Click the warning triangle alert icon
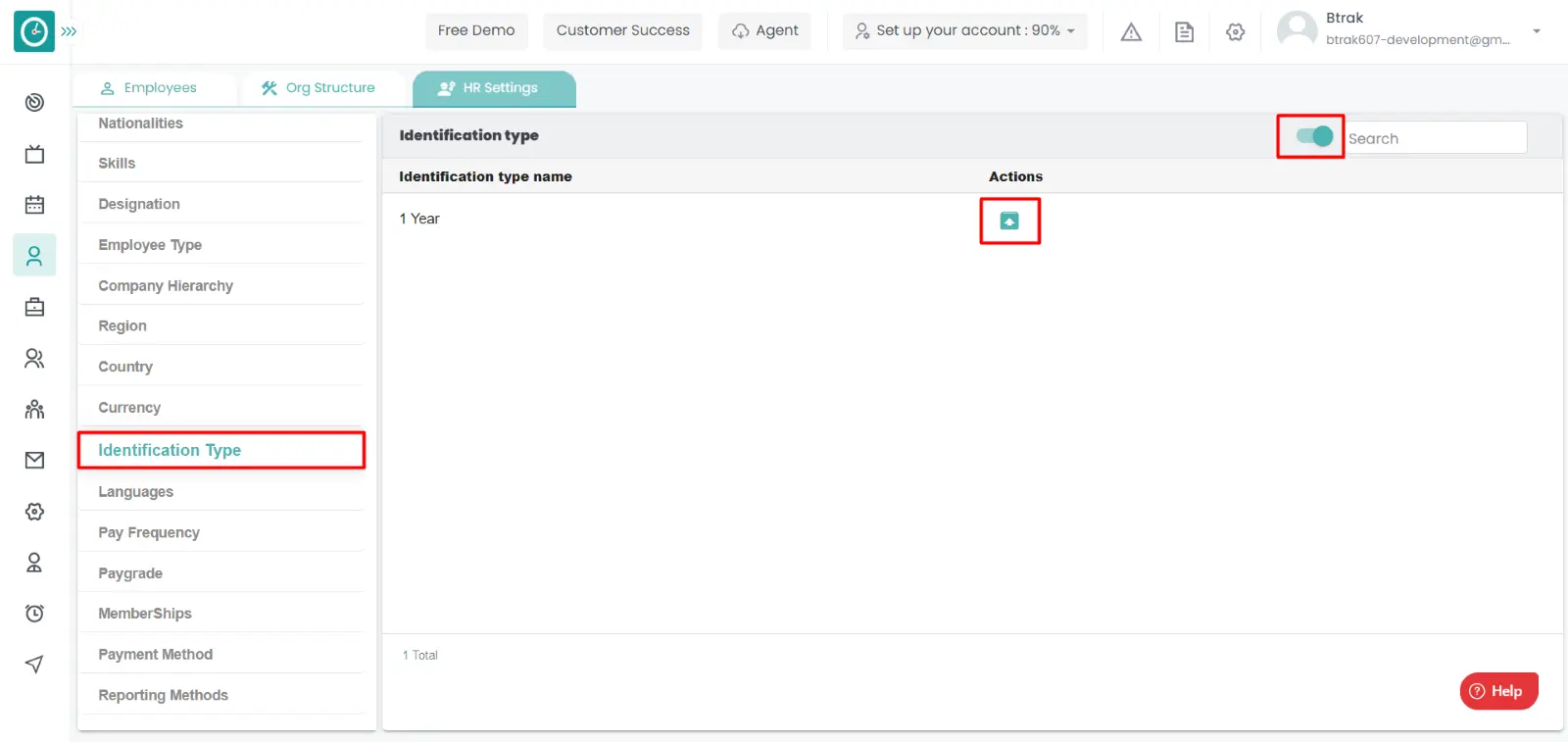This screenshot has width=1568, height=742. pos(1131,32)
